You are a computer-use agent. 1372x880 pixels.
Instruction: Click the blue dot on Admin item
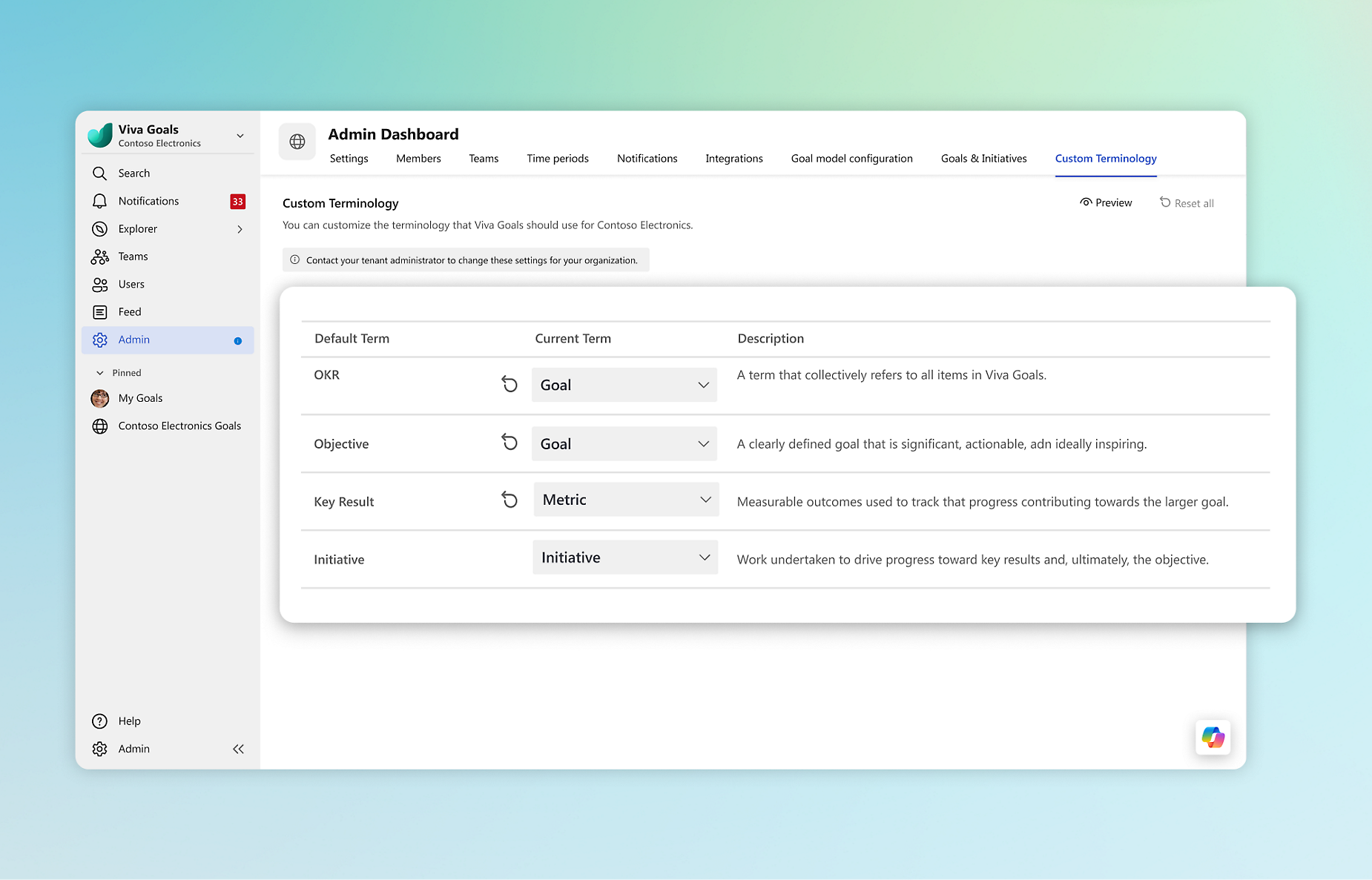click(x=237, y=341)
